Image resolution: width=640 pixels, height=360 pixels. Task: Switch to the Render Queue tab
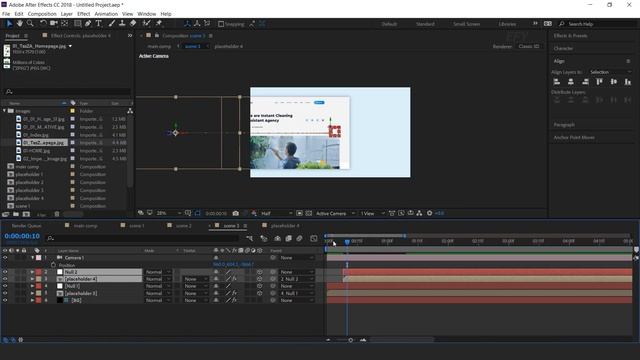(x=27, y=226)
